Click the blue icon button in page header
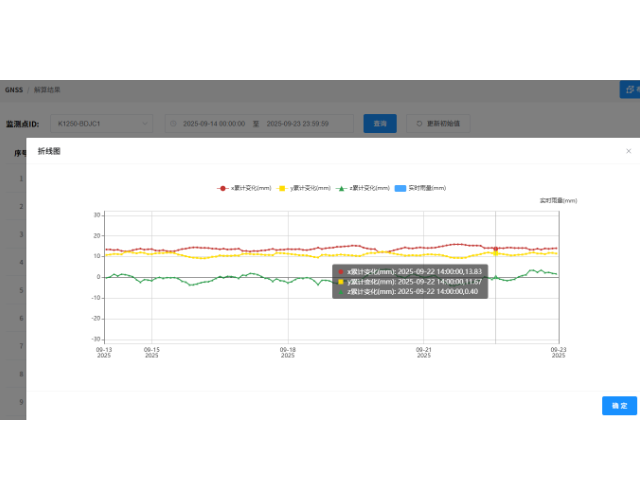 pos(629,90)
